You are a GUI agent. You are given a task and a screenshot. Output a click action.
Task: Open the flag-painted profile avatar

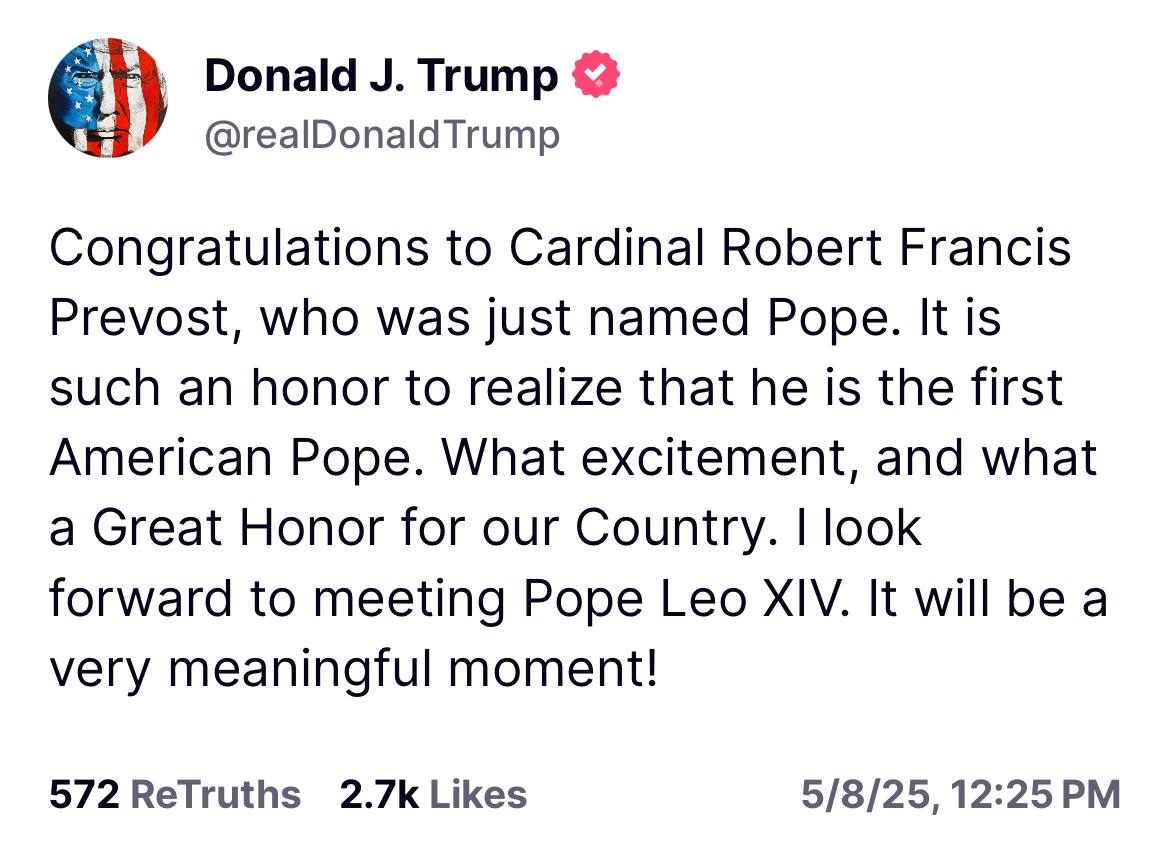(x=107, y=98)
